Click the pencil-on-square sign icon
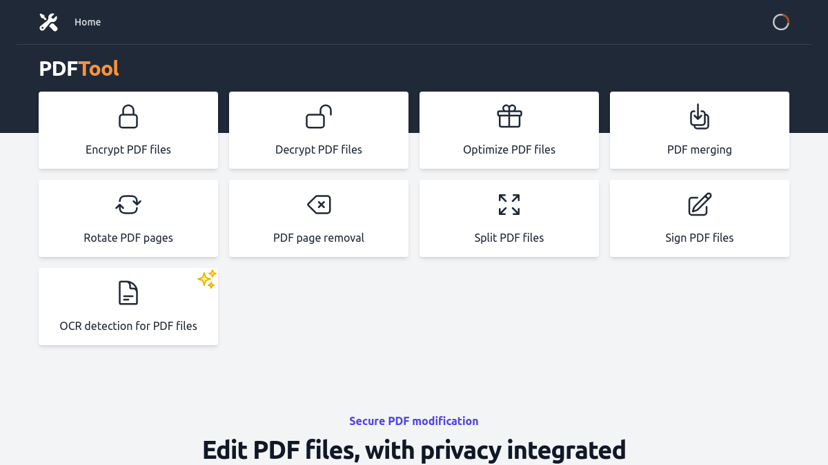Screen dimensions: 828x465 [x=700, y=204]
